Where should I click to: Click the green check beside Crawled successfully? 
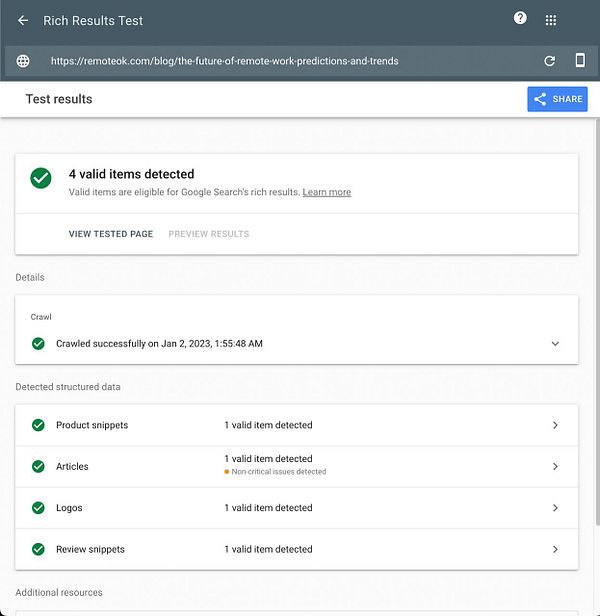tap(38, 343)
